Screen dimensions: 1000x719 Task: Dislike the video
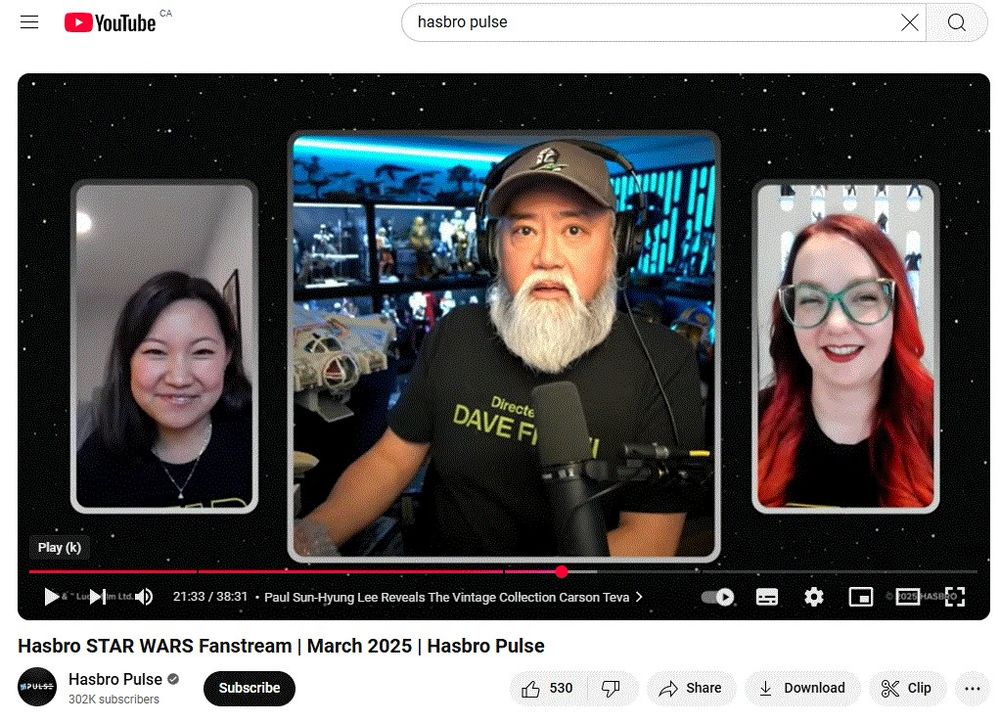coord(611,688)
